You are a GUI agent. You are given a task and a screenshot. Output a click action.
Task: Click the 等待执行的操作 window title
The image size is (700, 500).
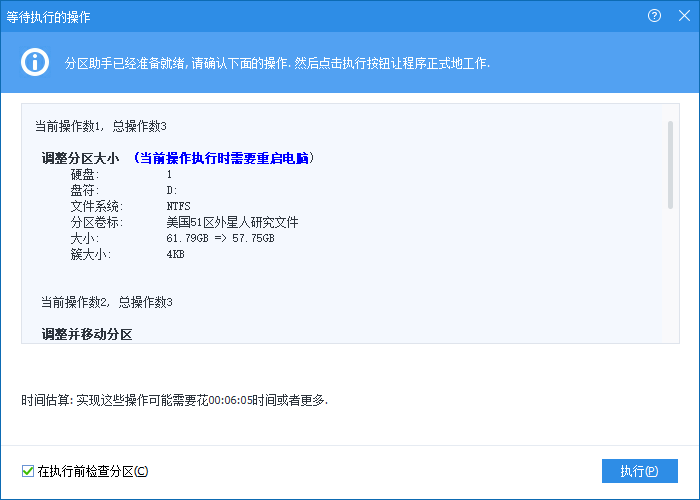(48, 17)
